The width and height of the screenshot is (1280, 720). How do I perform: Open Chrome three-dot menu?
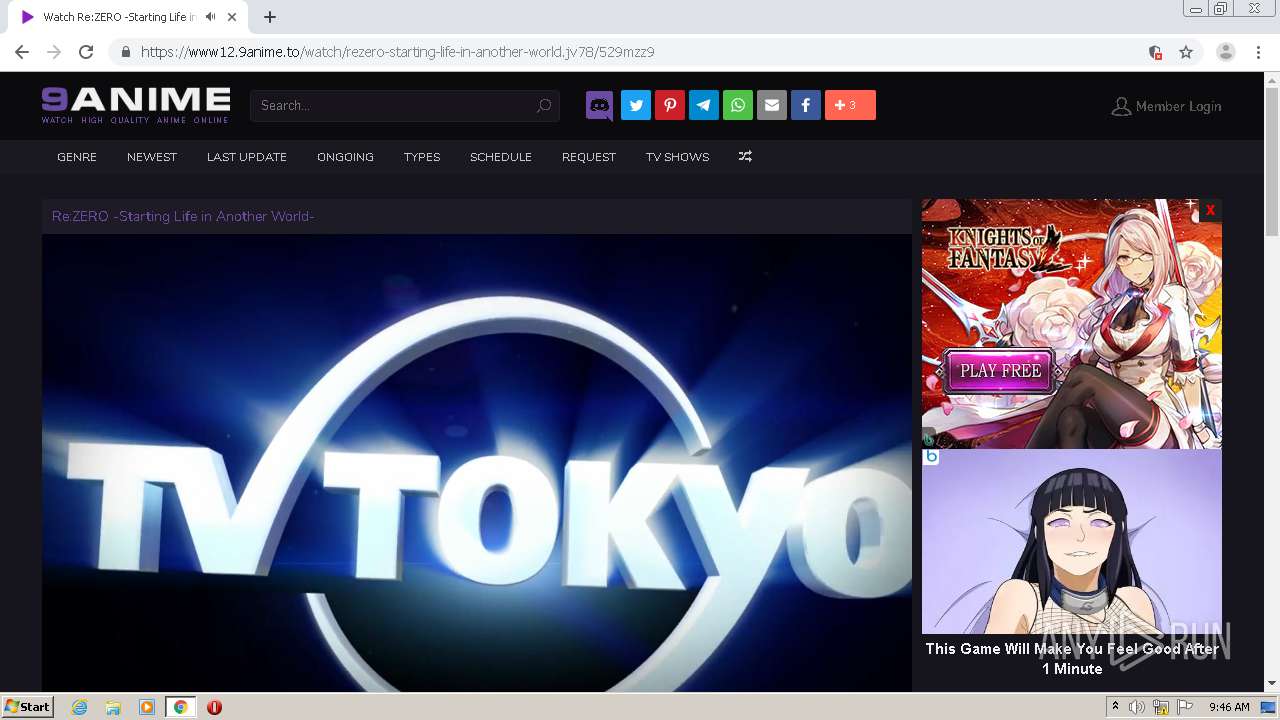pos(1259,52)
